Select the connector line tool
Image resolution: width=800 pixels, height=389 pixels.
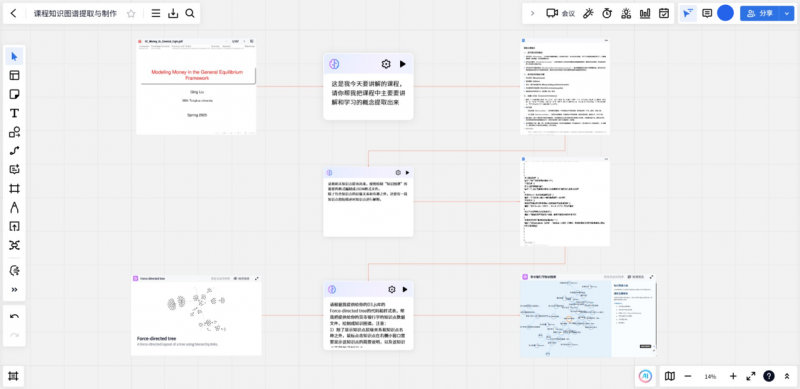[x=14, y=151]
